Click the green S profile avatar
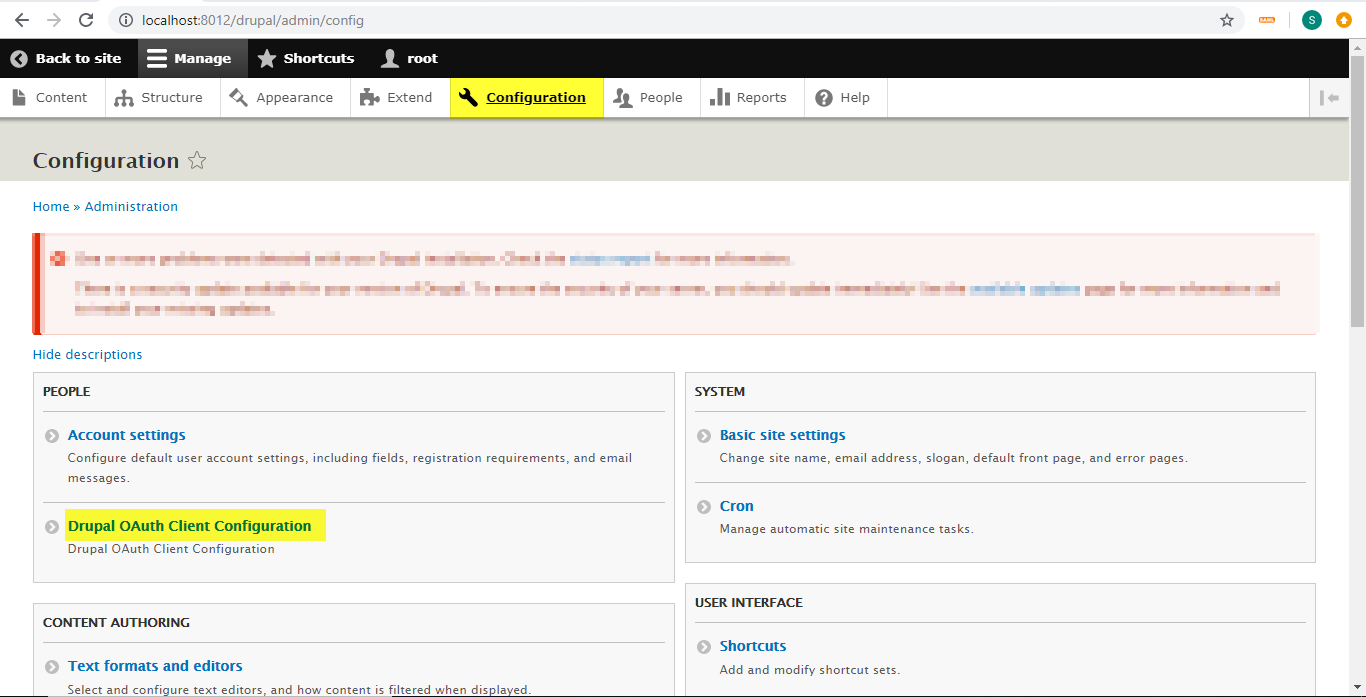 click(x=1311, y=20)
